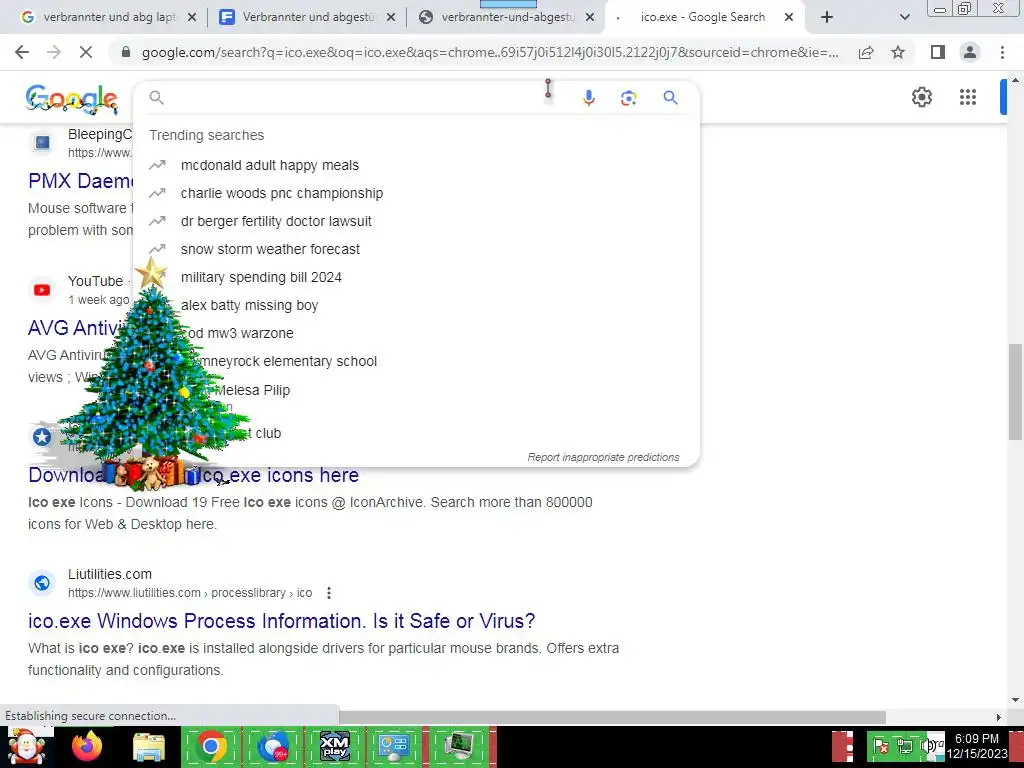
Task: Select dr berger fertility doctor lawsuit suggestion
Action: [x=276, y=221]
